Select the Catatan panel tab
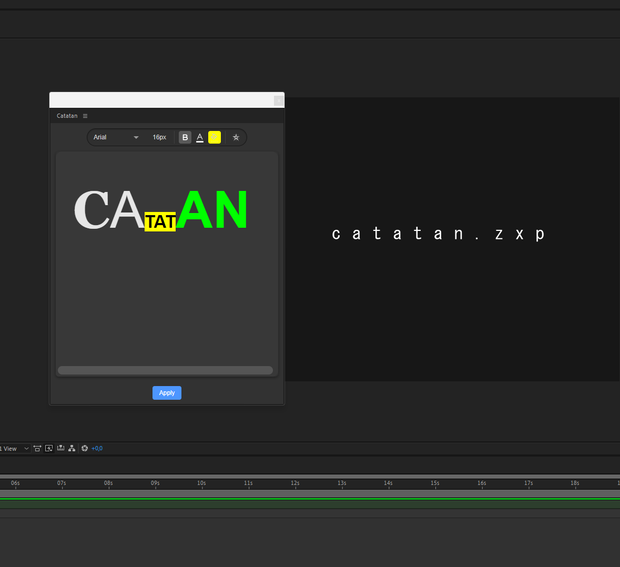Image resolution: width=620 pixels, height=567 pixels. 67,116
